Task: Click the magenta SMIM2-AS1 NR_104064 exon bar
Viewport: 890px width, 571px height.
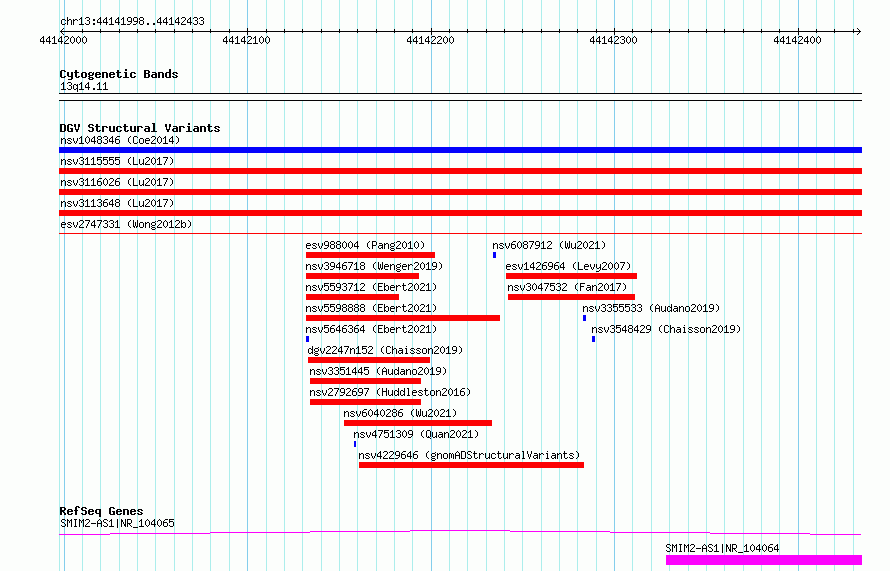Action: (x=764, y=560)
